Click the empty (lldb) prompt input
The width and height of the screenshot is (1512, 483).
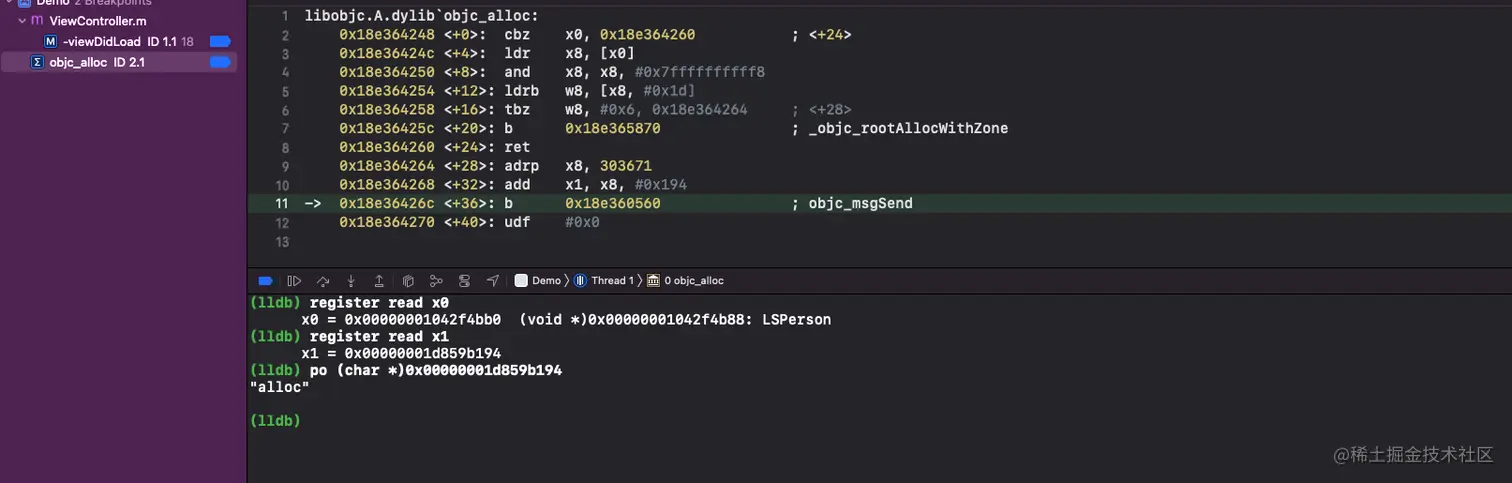pos(276,421)
